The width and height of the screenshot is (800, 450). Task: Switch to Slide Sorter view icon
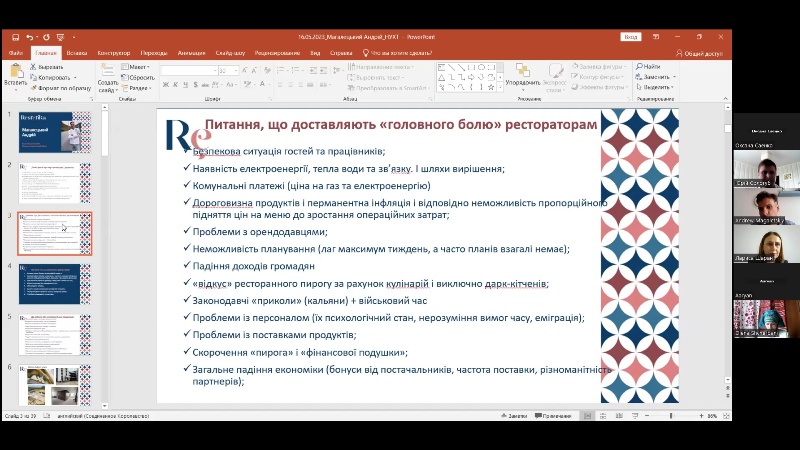603,416
